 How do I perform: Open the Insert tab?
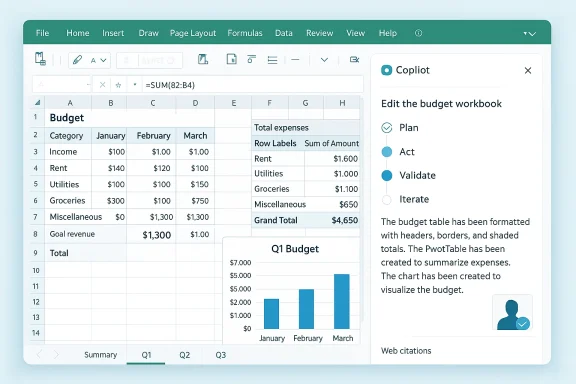(113, 33)
